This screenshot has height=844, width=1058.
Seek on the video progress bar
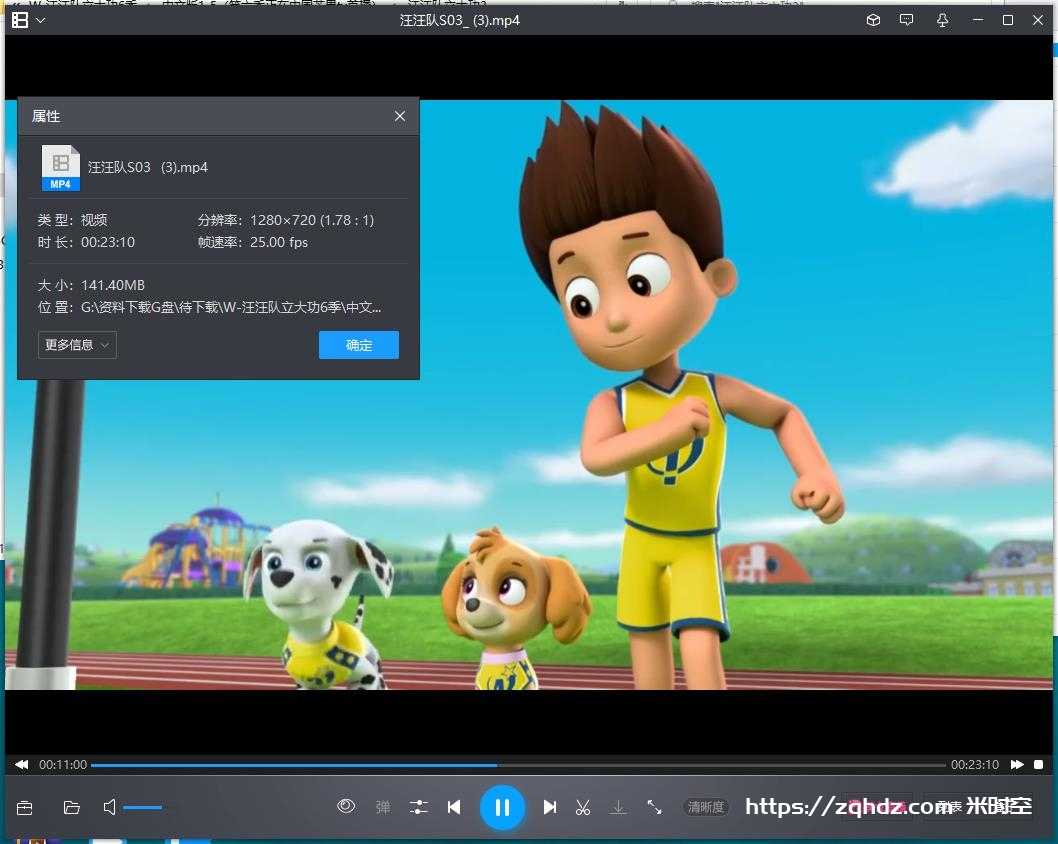click(518, 765)
